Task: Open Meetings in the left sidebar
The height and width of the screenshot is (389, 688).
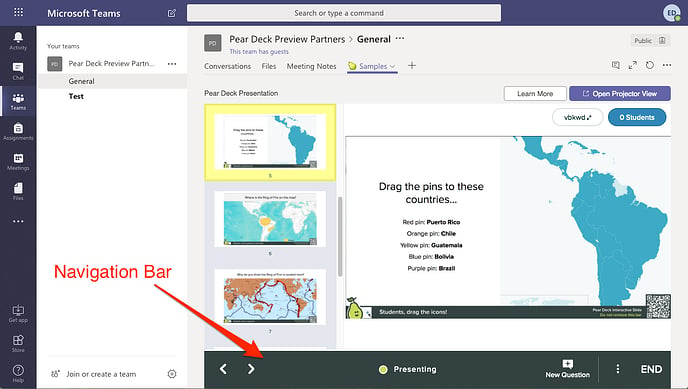Action: click(18, 161)
